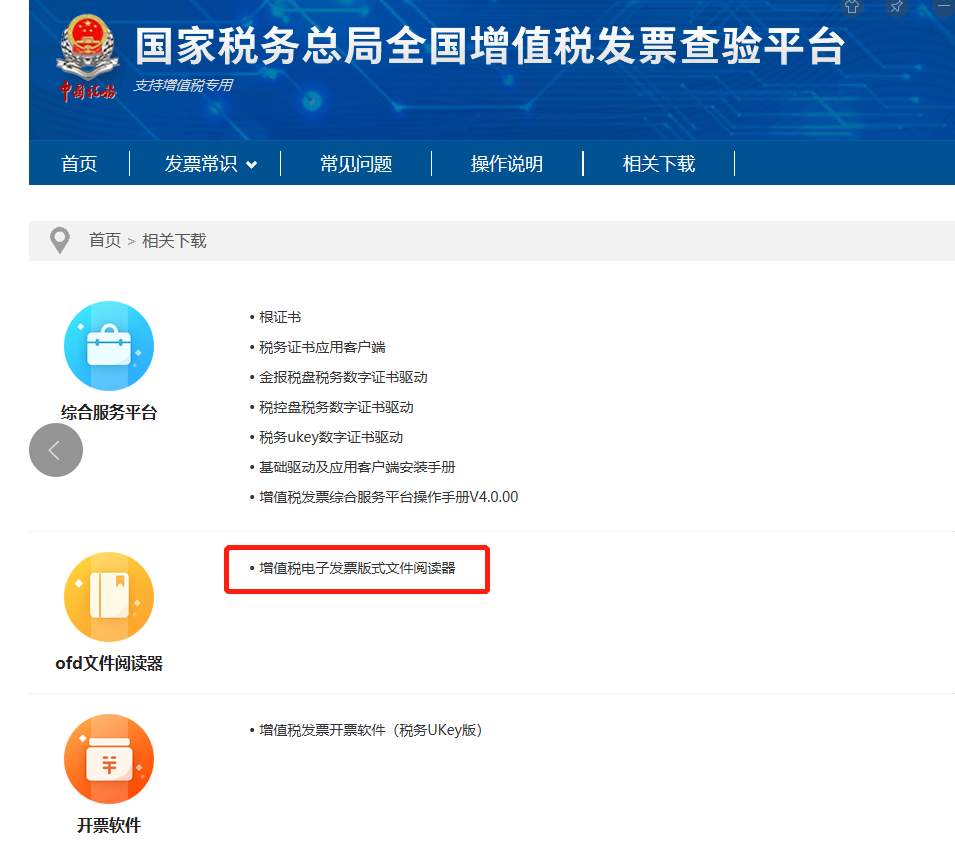Image resolution: width=955 pixels, height=850 pixels.
Task: Download 金报税盘税务数字证书驱动
Action: click(344, 377)
